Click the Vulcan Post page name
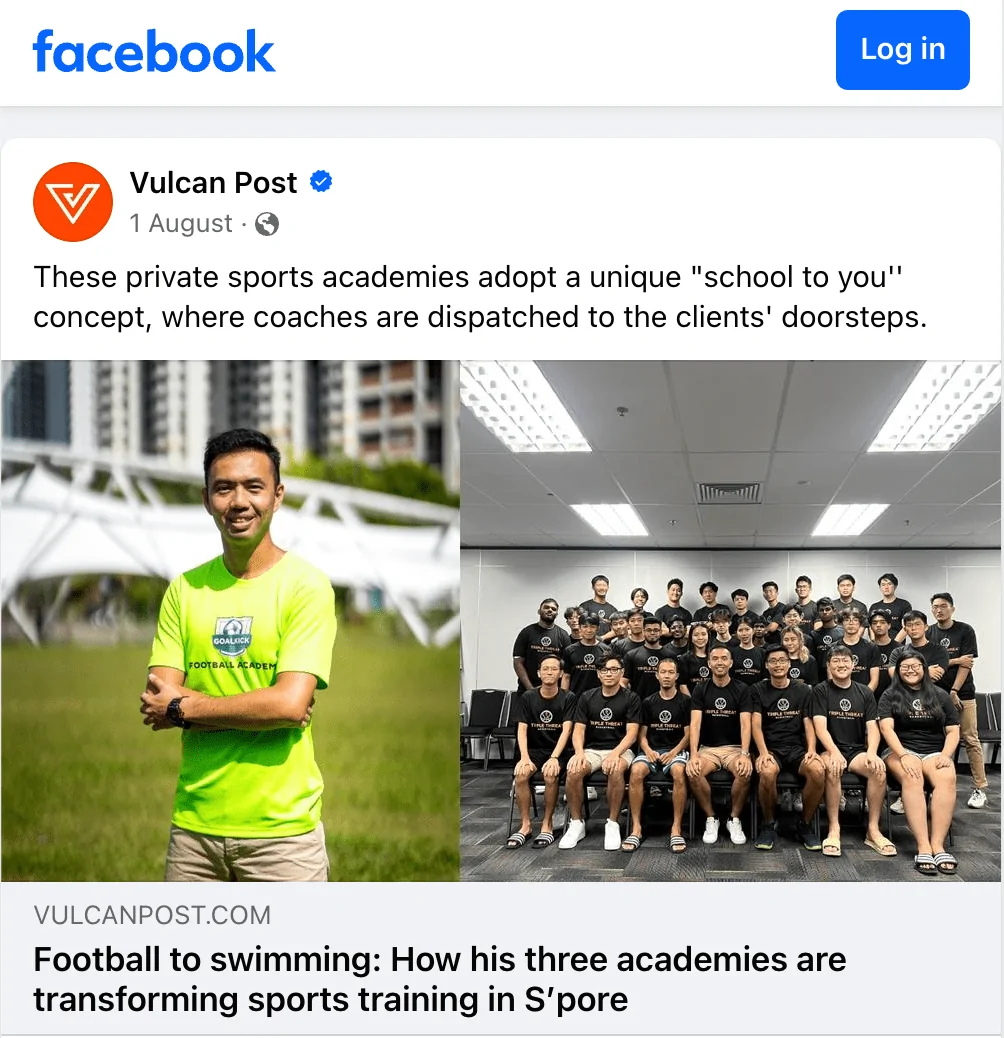 pos(213,183)
